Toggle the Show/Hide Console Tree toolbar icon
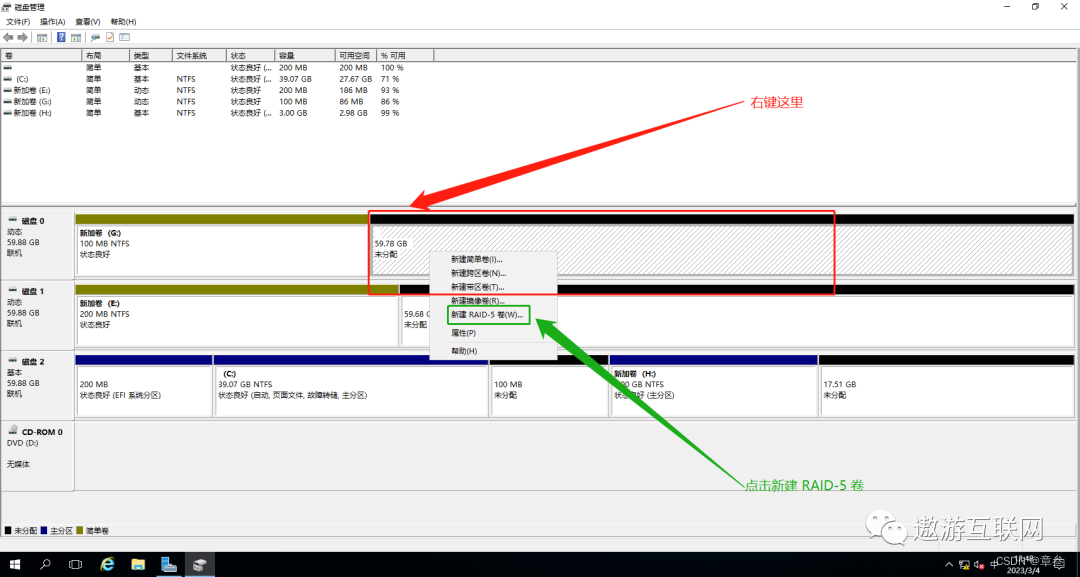Screen dimensions: 1080x577 [42, 37]
